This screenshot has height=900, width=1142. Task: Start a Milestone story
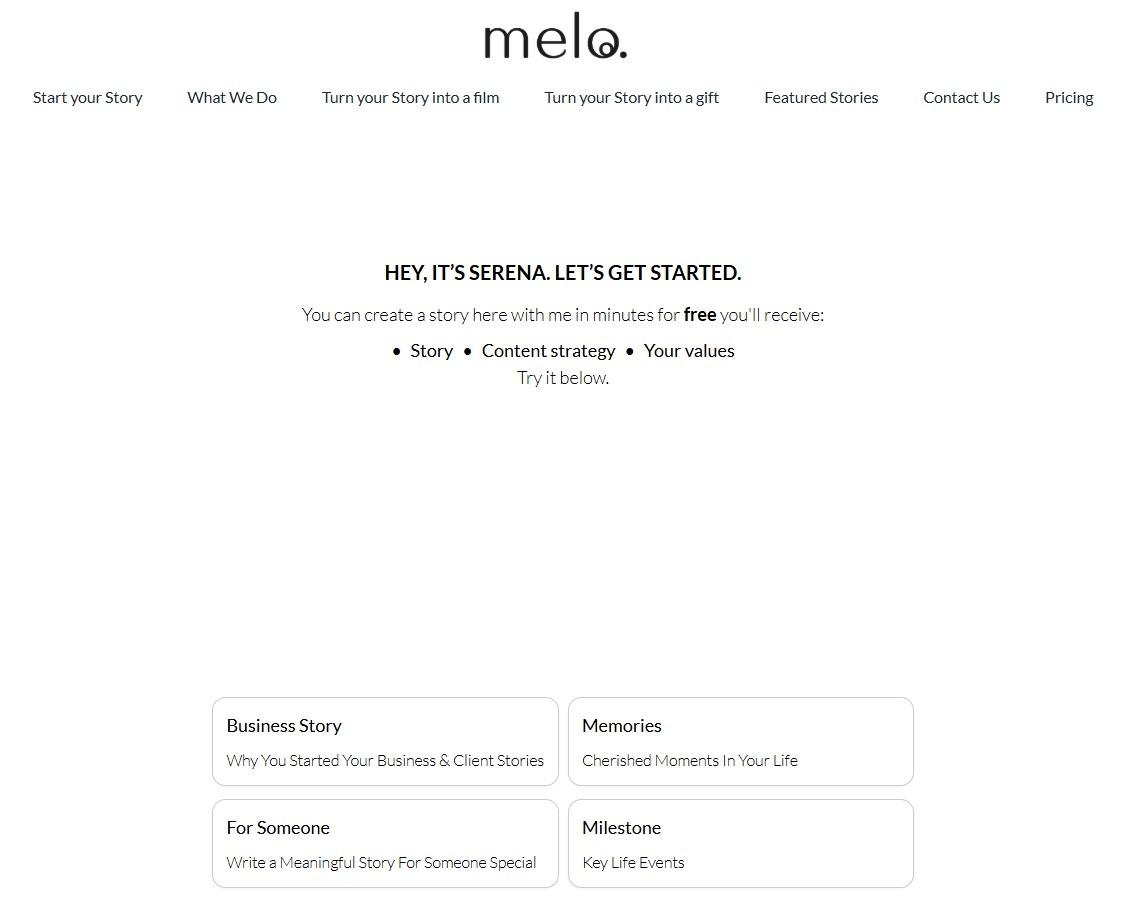point(740,843)
